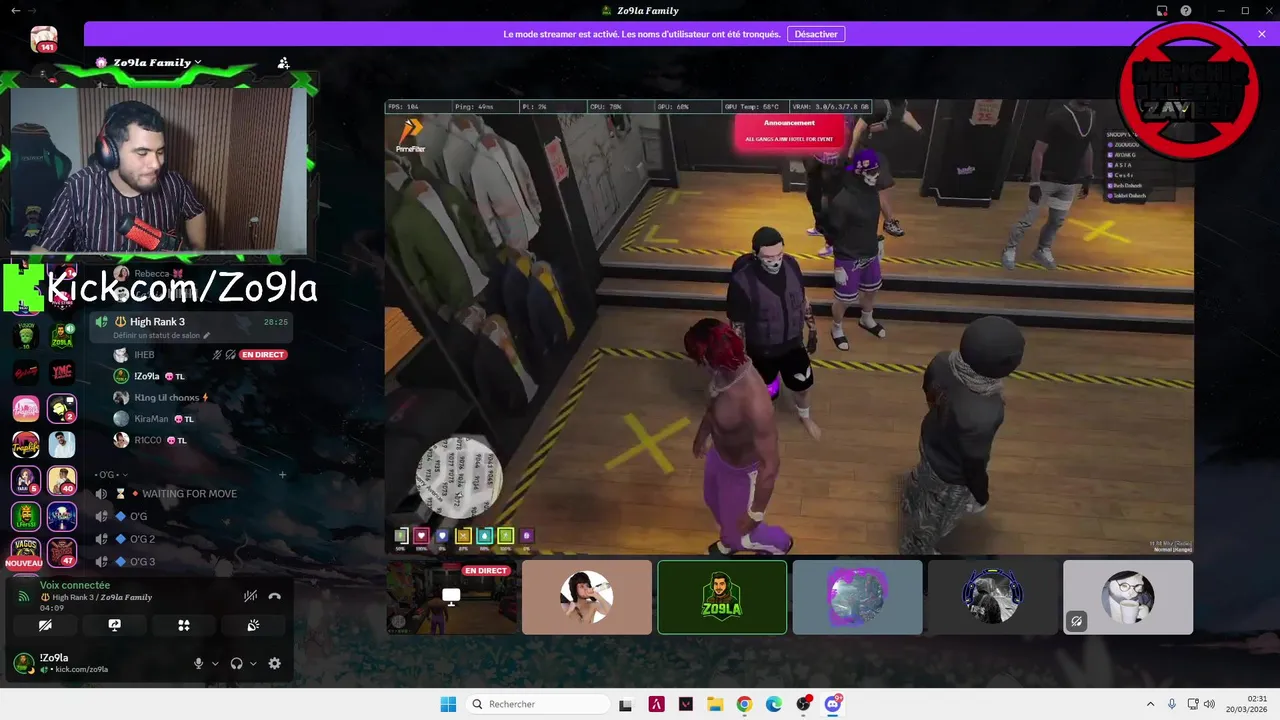Open server icon with 47 badge
Viewport: 1280px width, 720px height.
point(62,552)
